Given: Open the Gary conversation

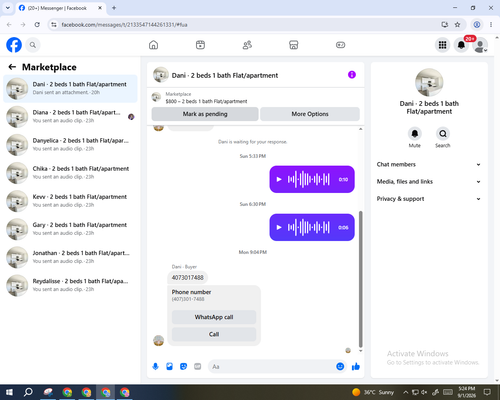Looking at the screenshot, I should point(70,229).
